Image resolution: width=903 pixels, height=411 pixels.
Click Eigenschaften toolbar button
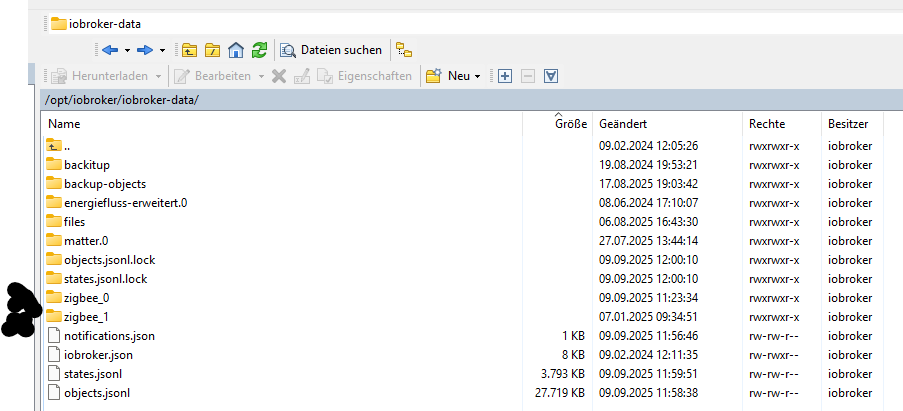point(365,76)
